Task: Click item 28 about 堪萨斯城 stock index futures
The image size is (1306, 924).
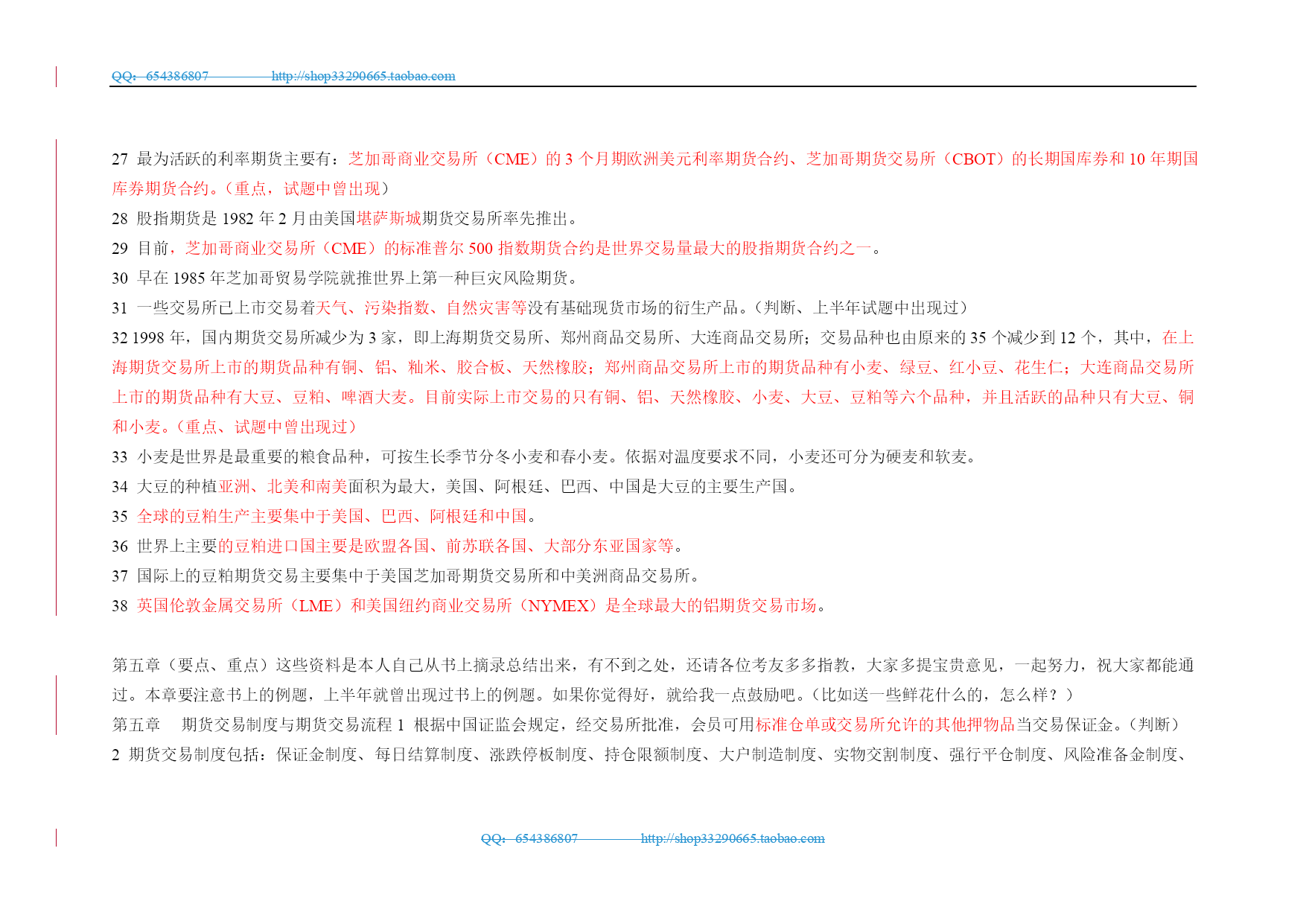Action: 345,218
